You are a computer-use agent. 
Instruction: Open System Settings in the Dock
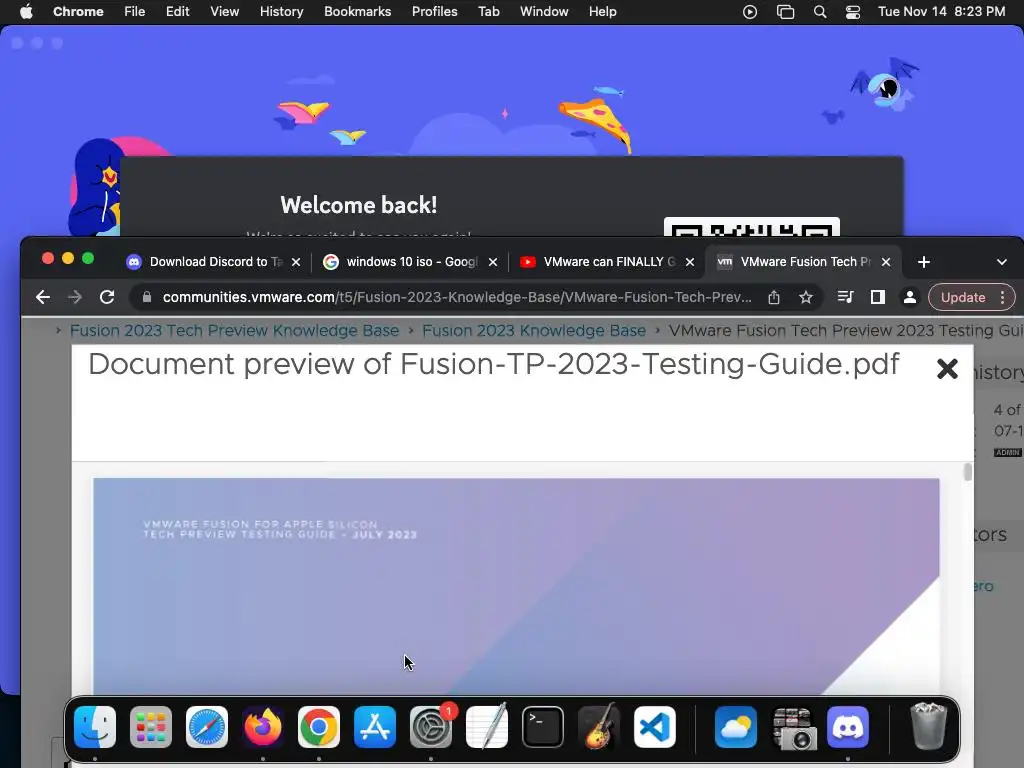click(431, 727)
